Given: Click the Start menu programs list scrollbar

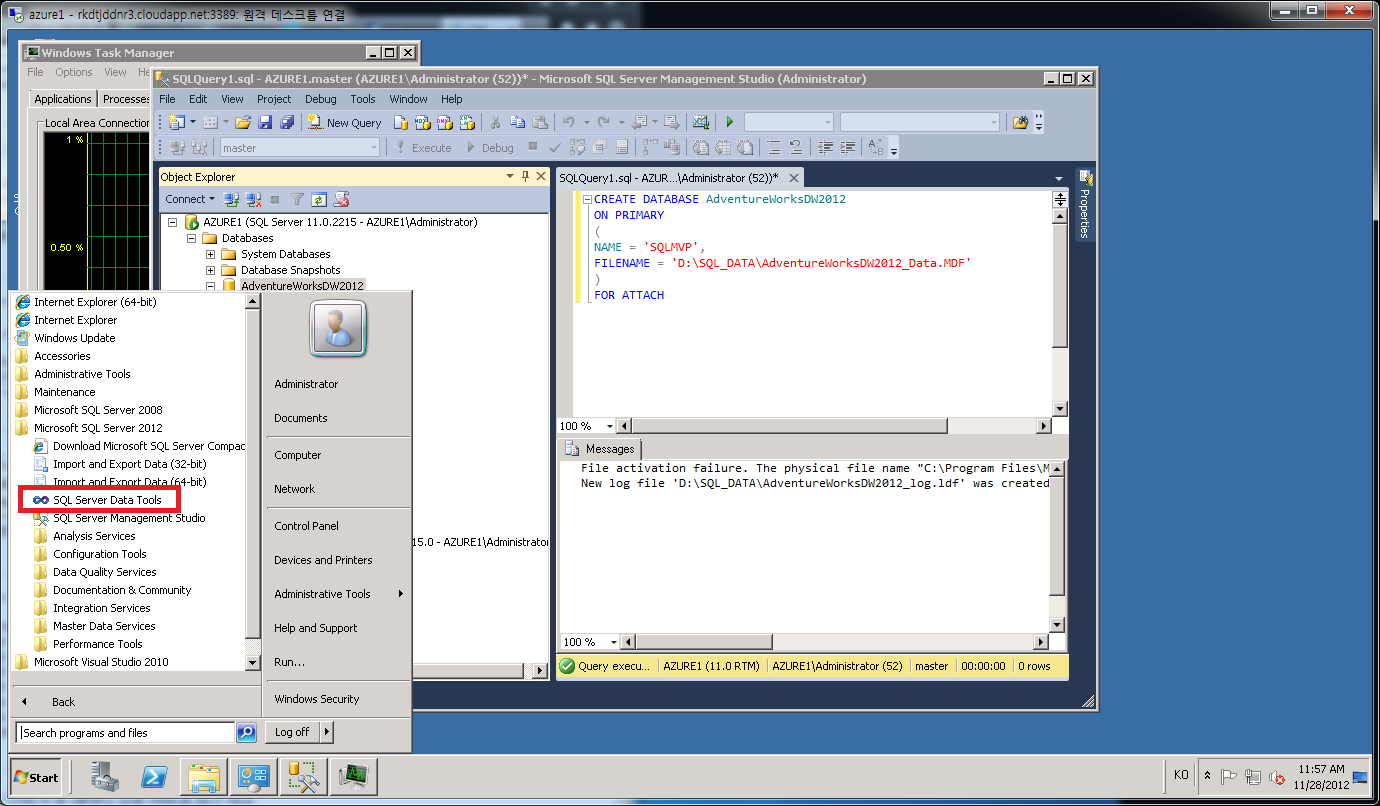Looking at the screenshot, I should point(252,482).
